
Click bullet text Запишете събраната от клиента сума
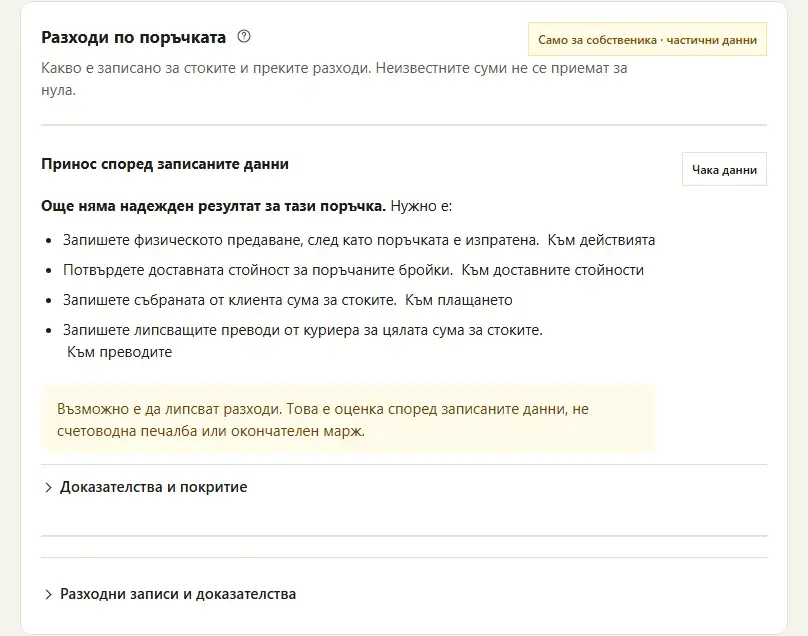[x=230, y=300]
